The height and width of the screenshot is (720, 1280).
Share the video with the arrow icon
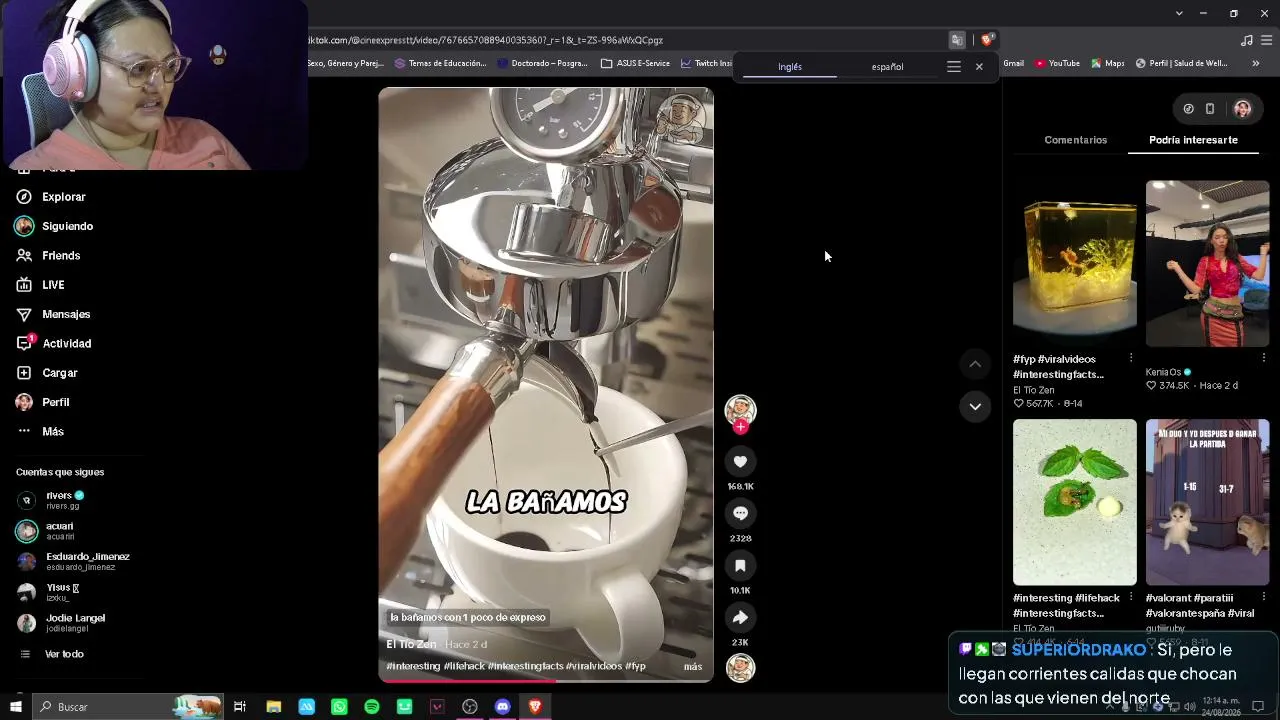click(740, 617)
